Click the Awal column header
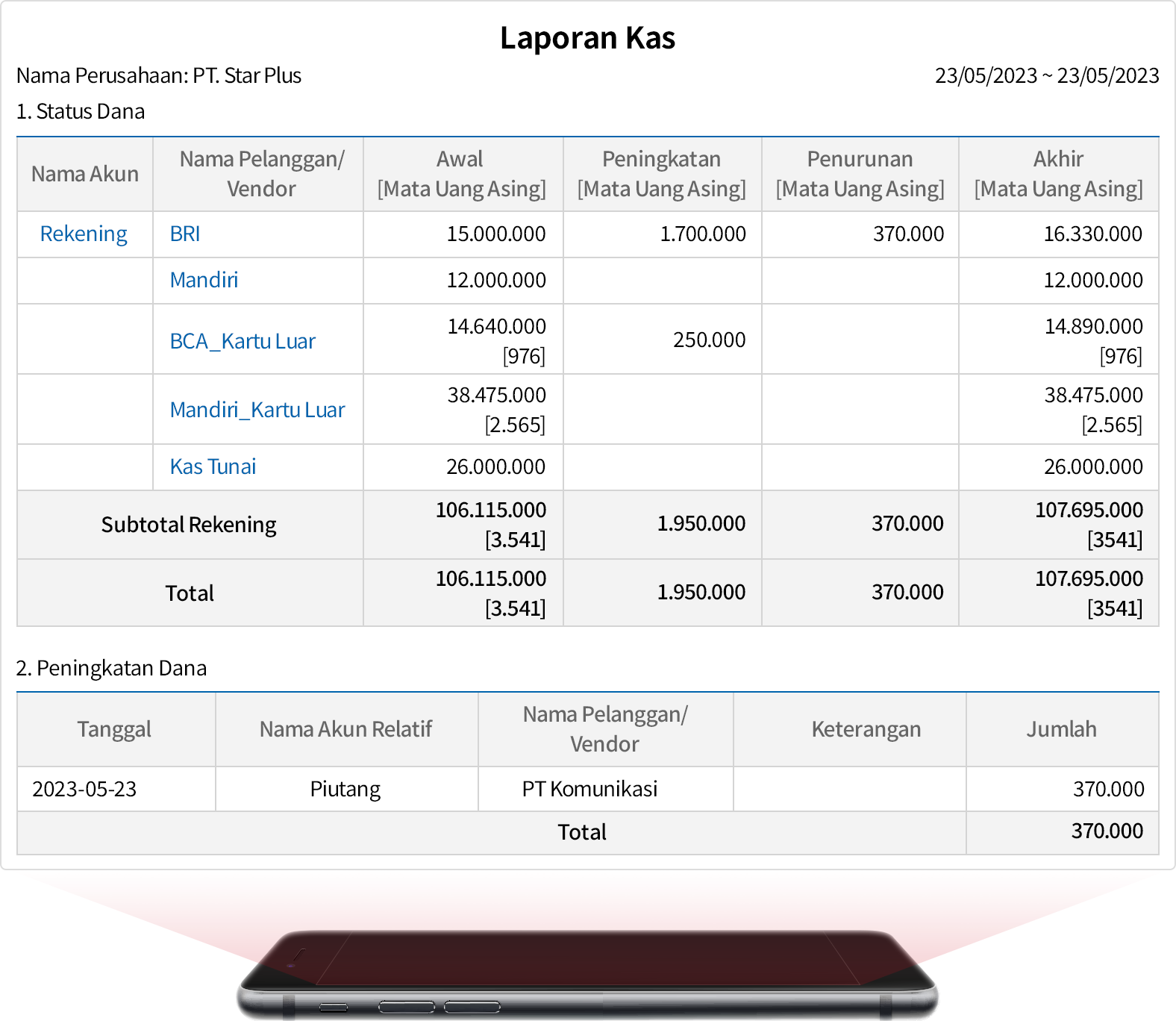Screen dimensions: 1176x1021 (461, 174)
